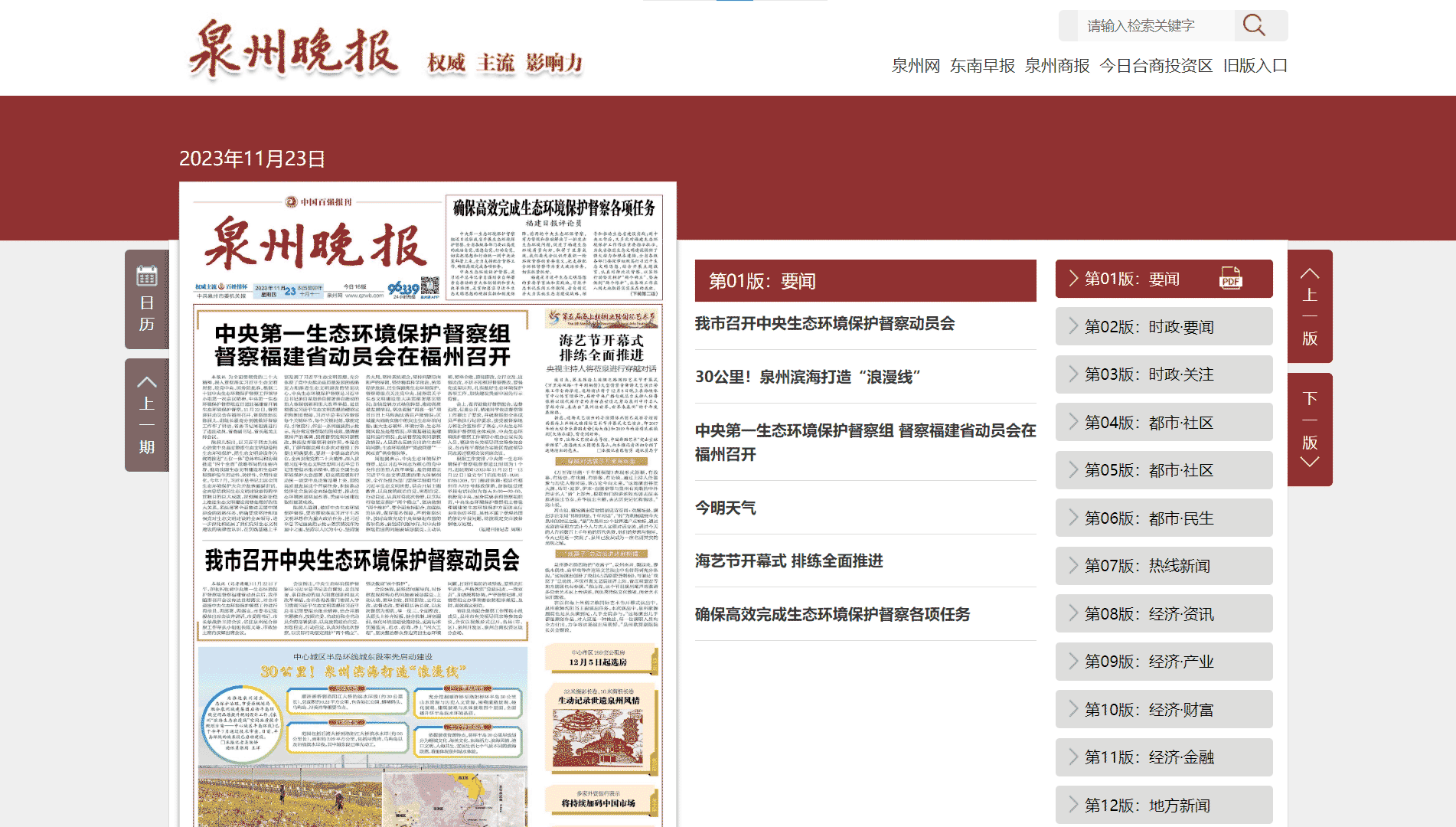The image size is (1456, 827).
Task: Open the 泉州网 link
Action: (x=915, y=66)
